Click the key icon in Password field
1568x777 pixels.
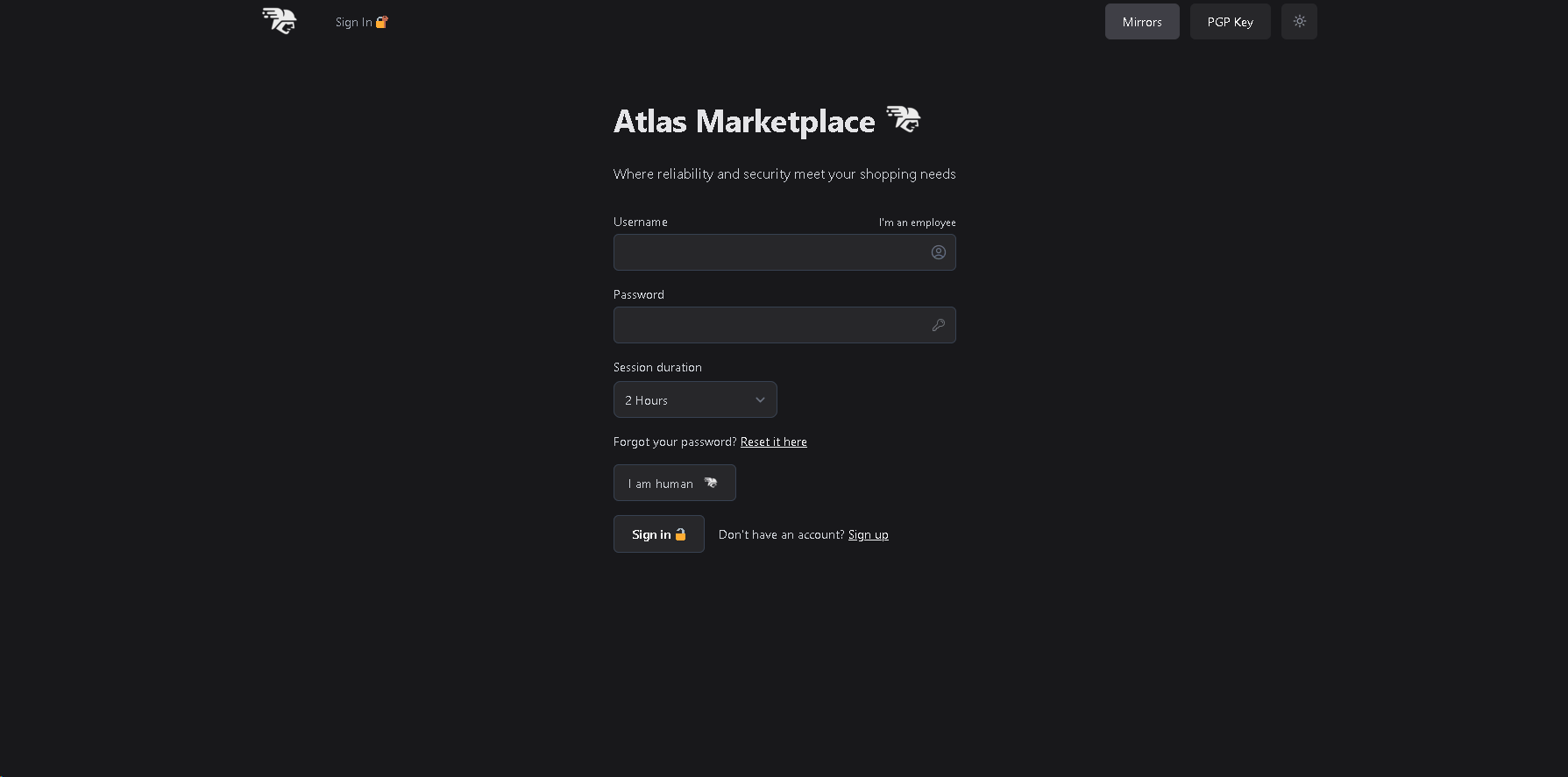pos(938,325)
